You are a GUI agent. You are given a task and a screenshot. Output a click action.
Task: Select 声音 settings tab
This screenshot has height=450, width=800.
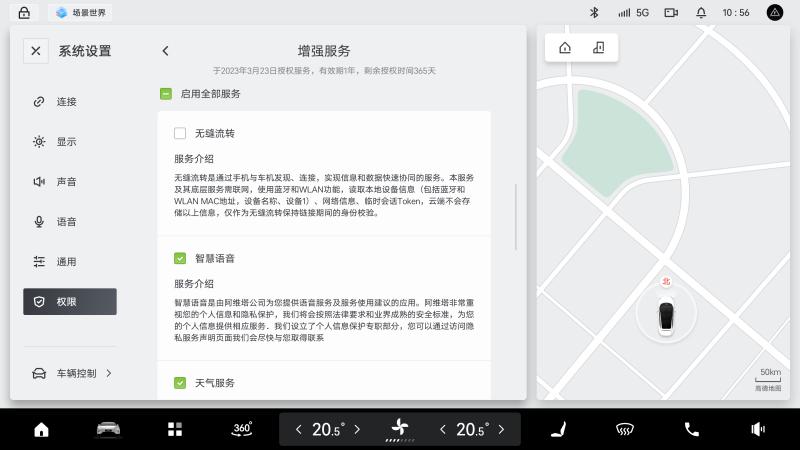70,182
